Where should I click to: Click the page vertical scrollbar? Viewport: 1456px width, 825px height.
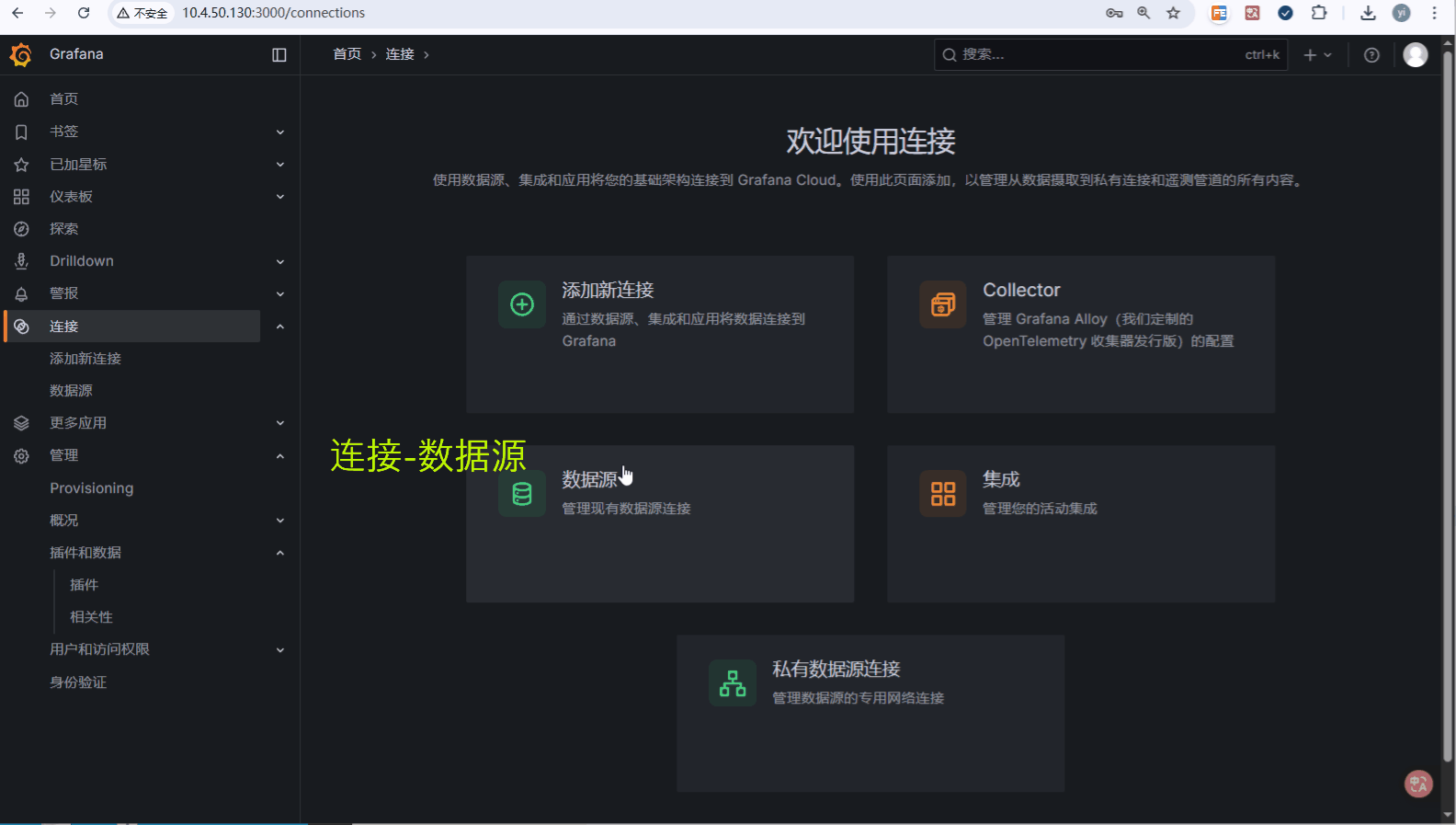coord(1448,406)
